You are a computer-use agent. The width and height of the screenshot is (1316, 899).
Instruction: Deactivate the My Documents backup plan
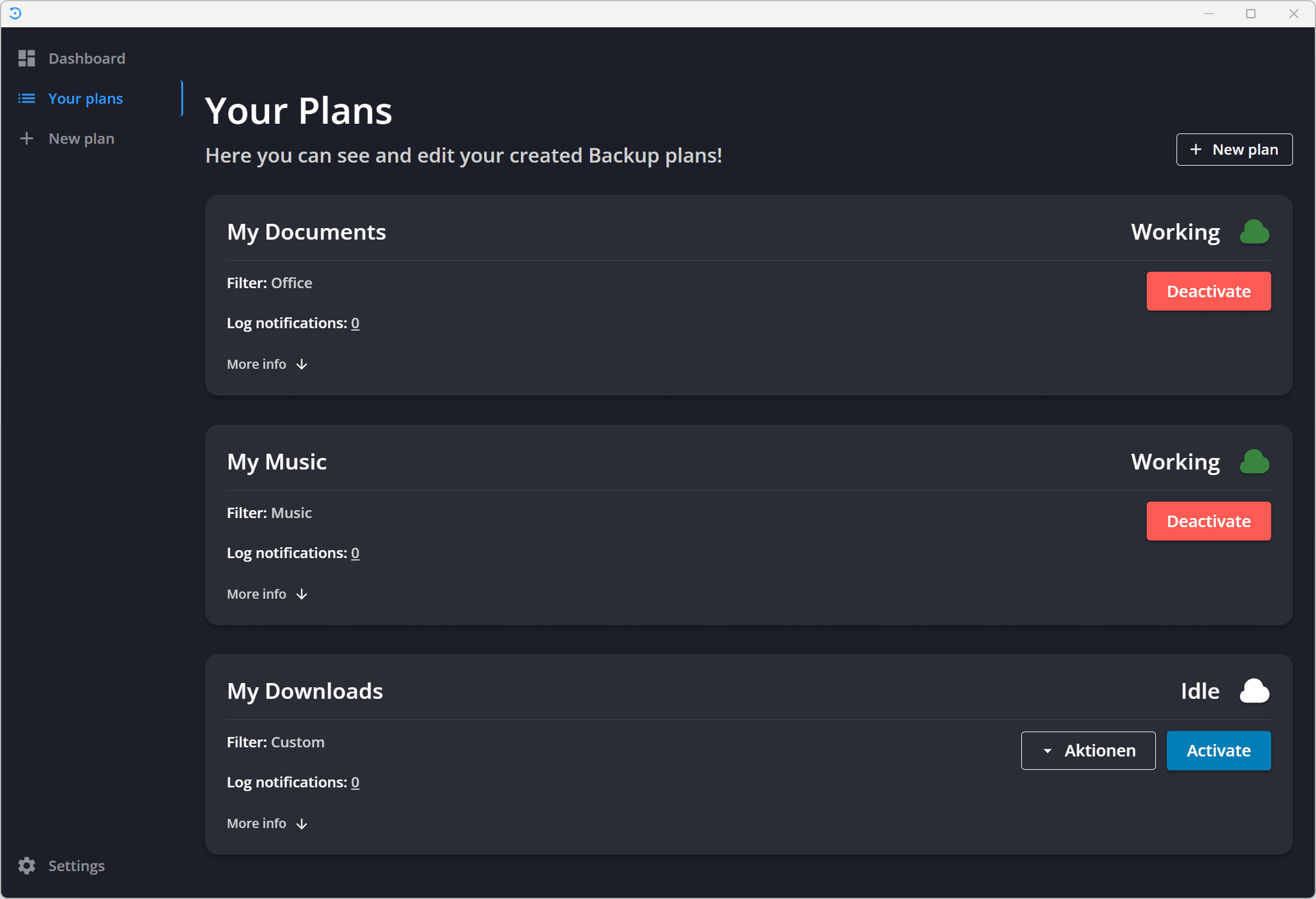1209,291
